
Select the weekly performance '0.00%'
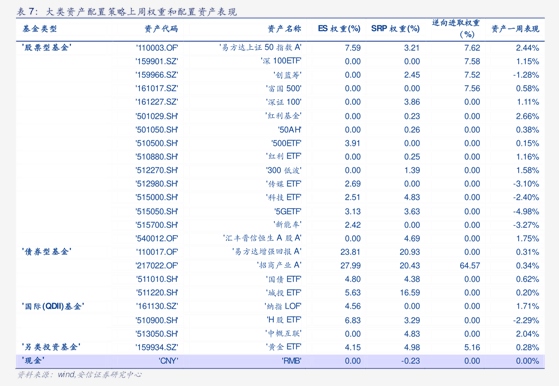tap(527, 361)
